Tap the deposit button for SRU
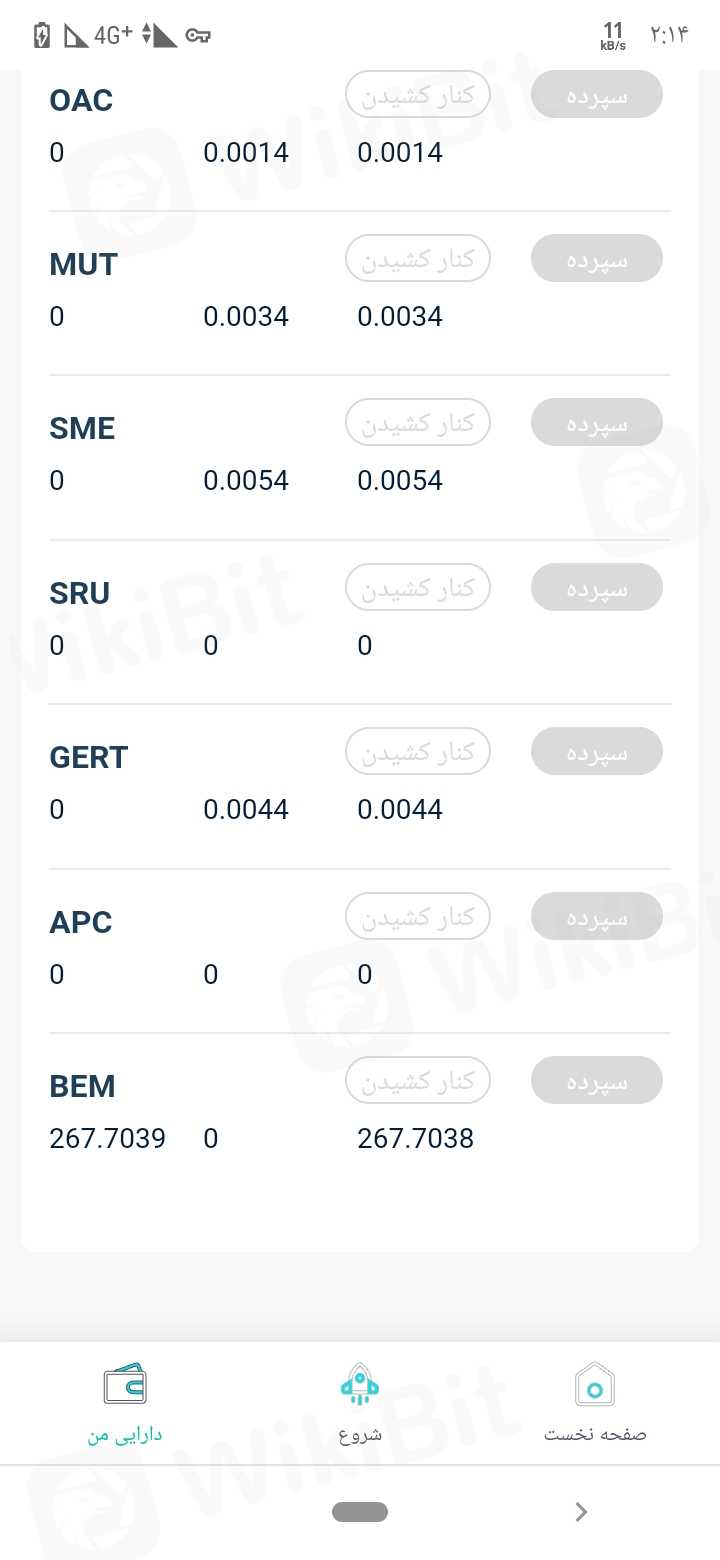The width and height of the screenshot is (720, 1560). point(596,588)
